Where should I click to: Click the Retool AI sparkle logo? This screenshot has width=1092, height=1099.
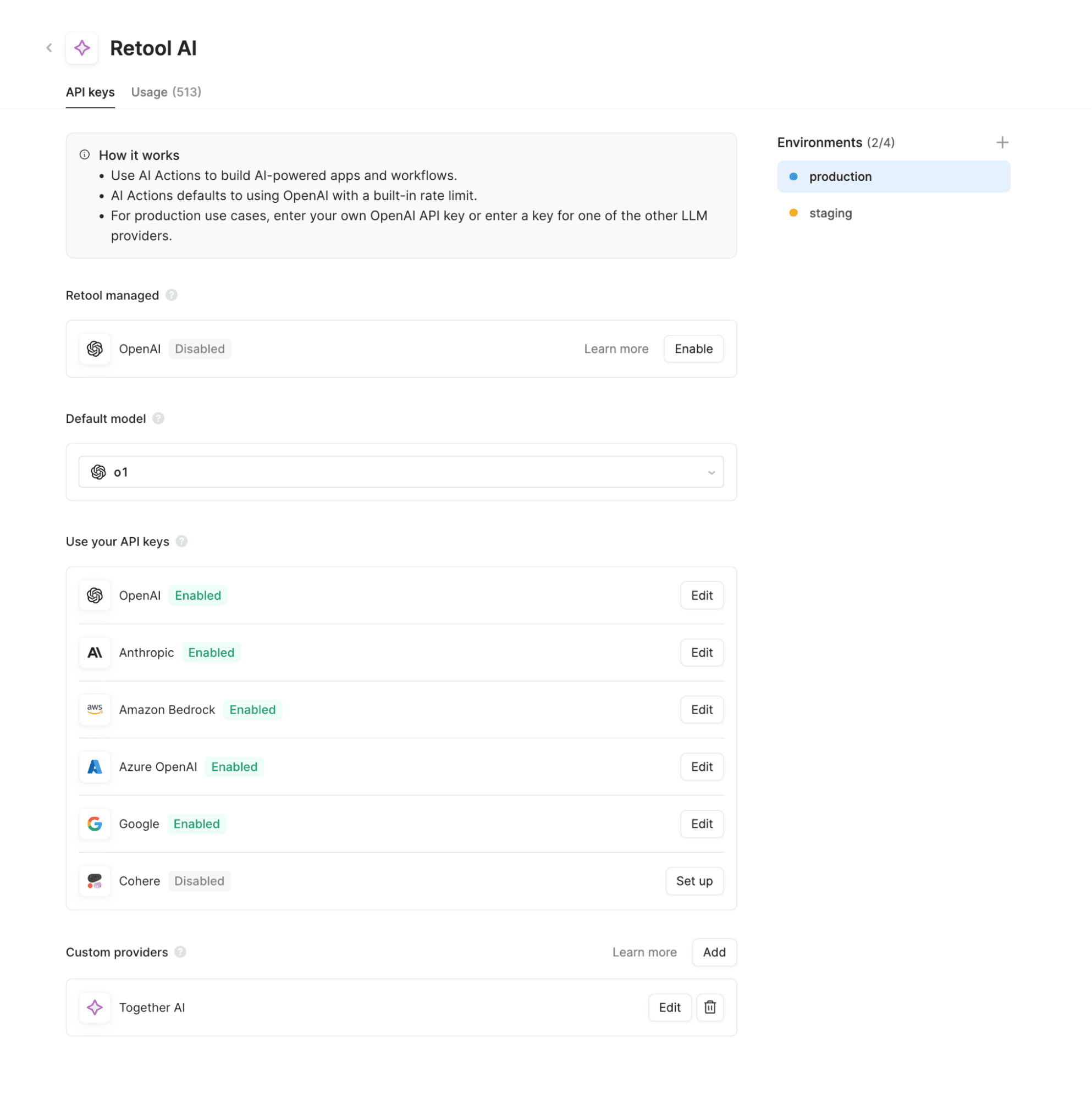[82, 48]
